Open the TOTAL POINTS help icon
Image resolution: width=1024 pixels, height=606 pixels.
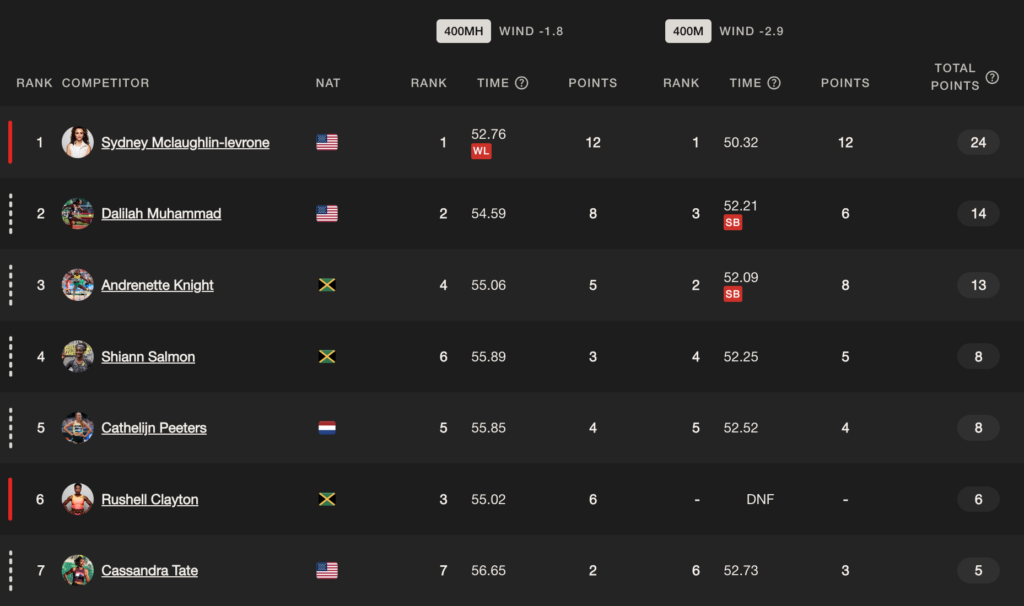992,77
